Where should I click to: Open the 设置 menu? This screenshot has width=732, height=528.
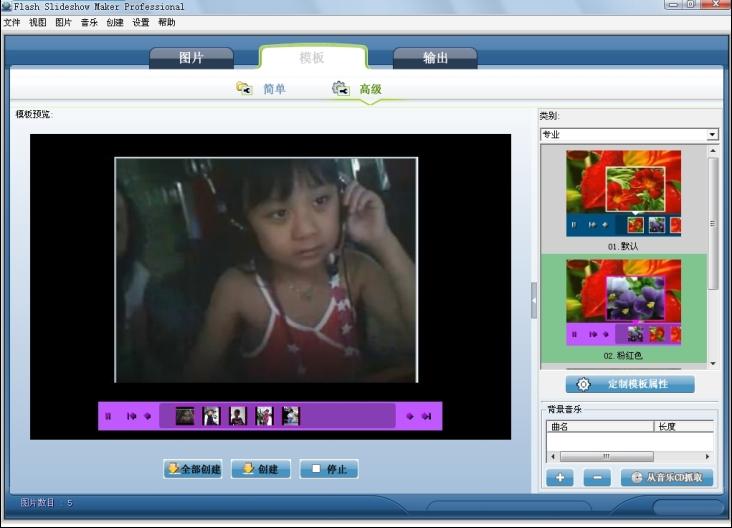click(x=141, y=22)
